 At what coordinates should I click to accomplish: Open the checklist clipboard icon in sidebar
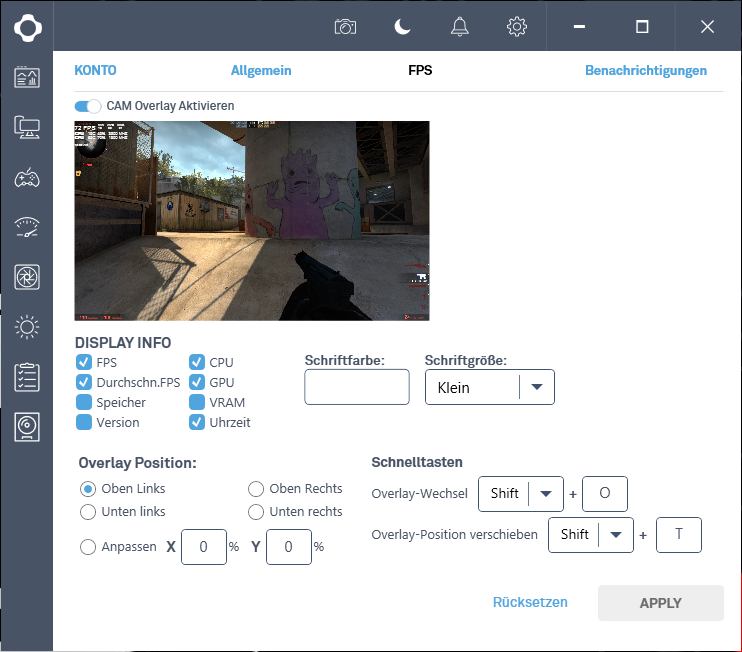click(x=27, y=377)
